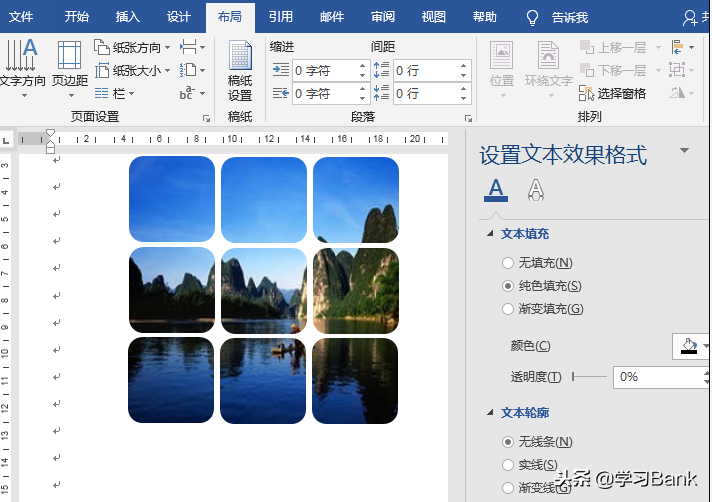
Task: Collapse the 文本填充 section
Action: click(x=490, y=233)
